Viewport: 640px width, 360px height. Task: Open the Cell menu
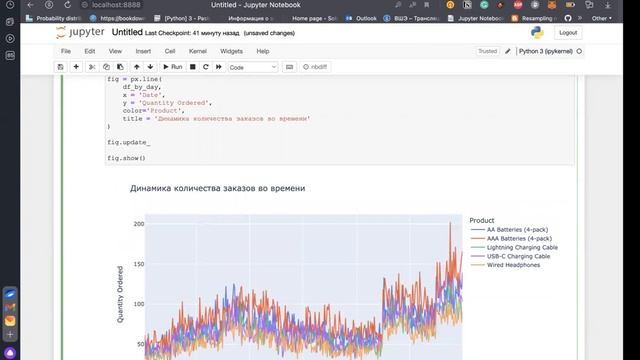point(170,51)
